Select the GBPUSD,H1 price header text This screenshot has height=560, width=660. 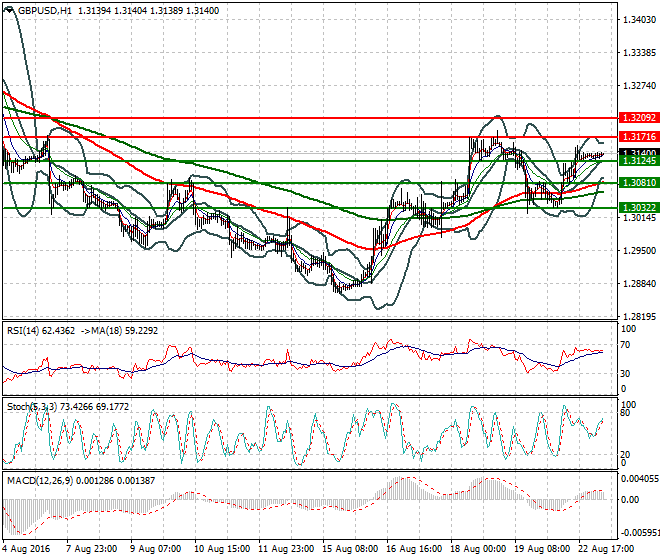(119, 11)
